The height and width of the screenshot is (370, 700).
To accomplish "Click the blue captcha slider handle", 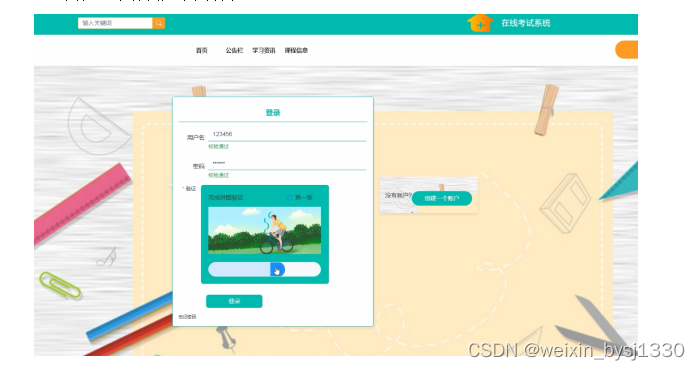I will [277, 270].
